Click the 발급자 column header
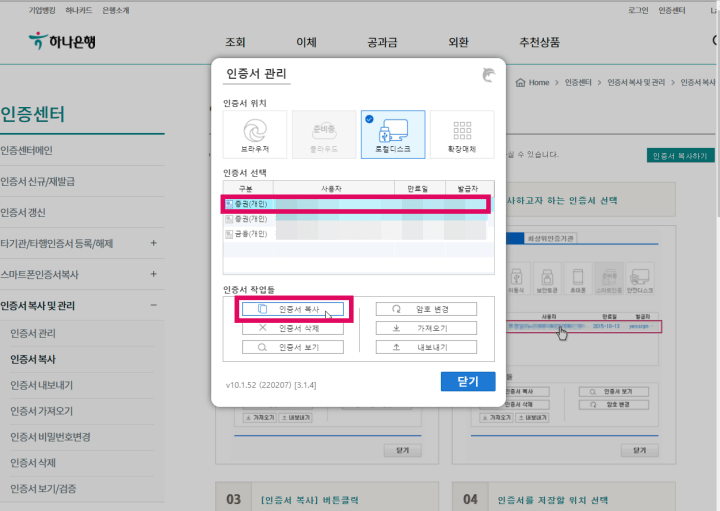Image resolution: width=720 pixels, height=511 pixels. pyautogui.click(x=469, y=188)
